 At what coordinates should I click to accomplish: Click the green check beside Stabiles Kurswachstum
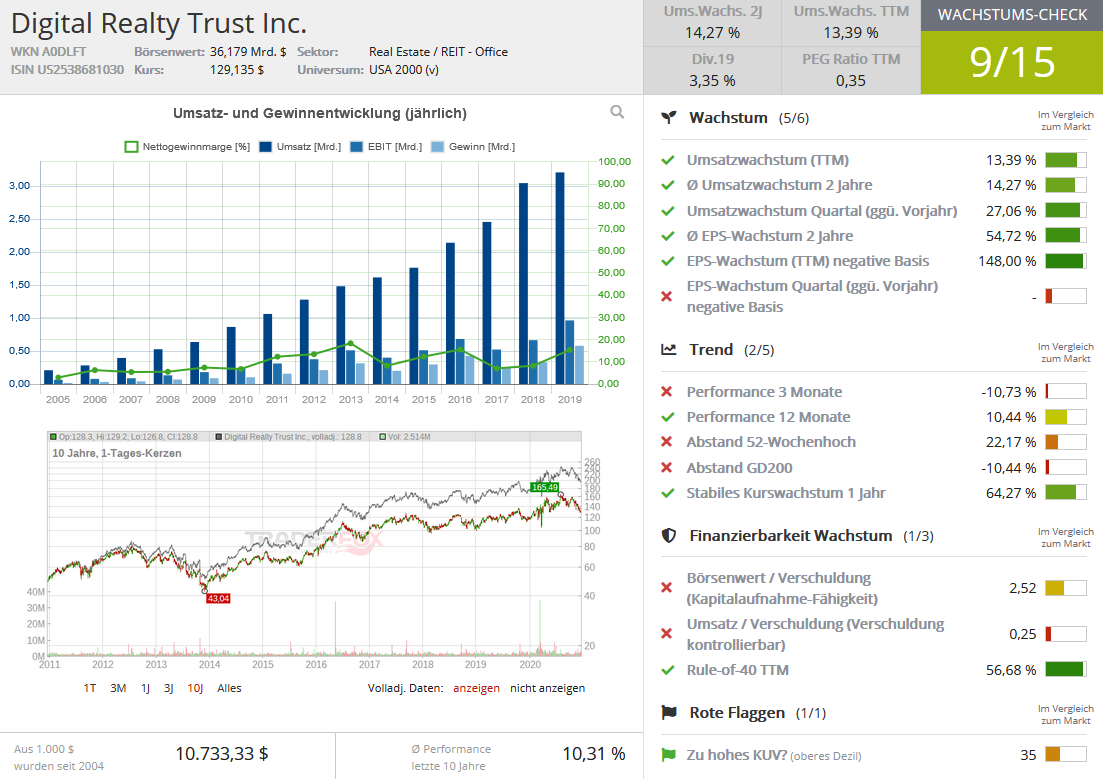point(668,493)
